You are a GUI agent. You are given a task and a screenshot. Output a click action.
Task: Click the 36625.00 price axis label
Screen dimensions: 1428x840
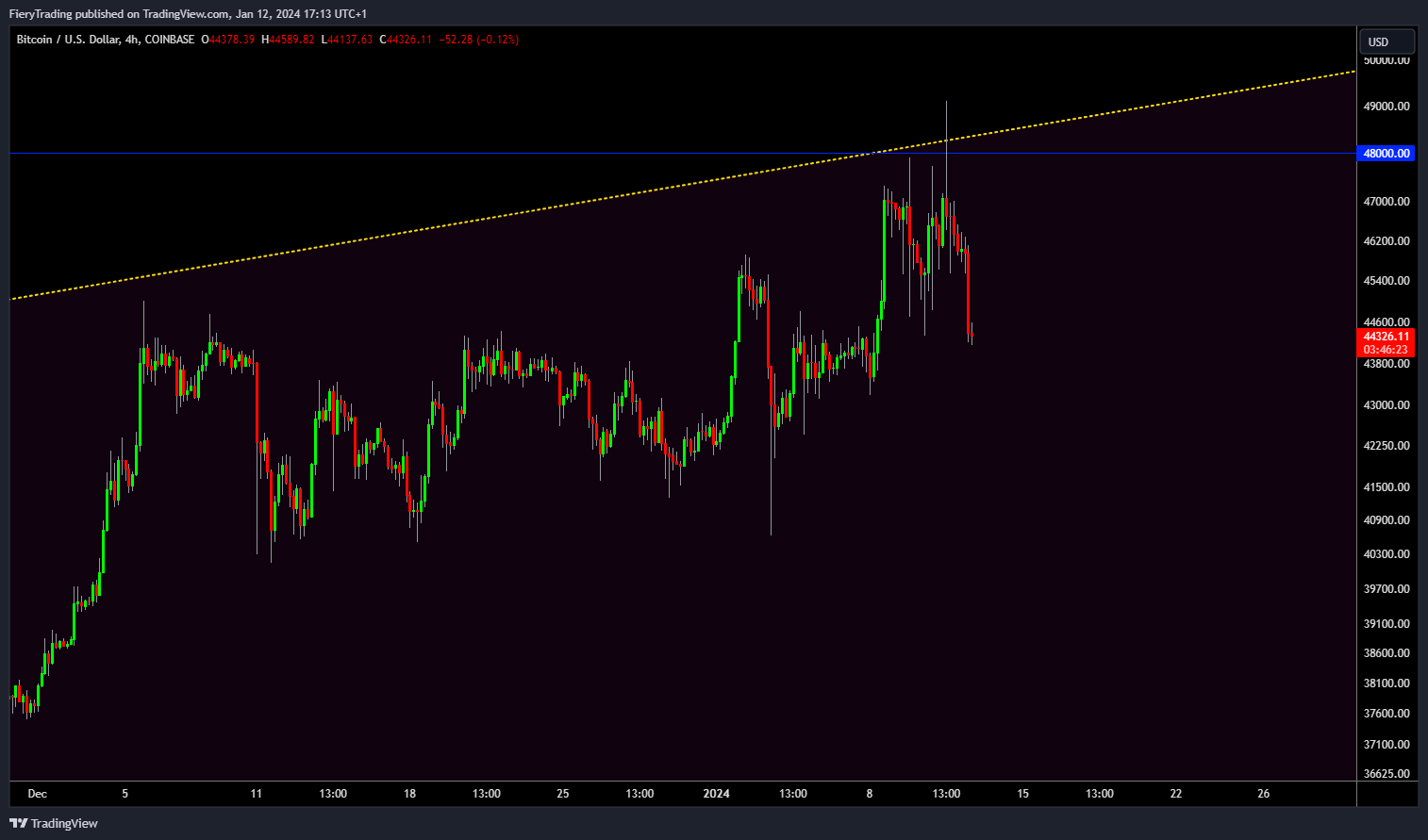tap(1386, 774)
